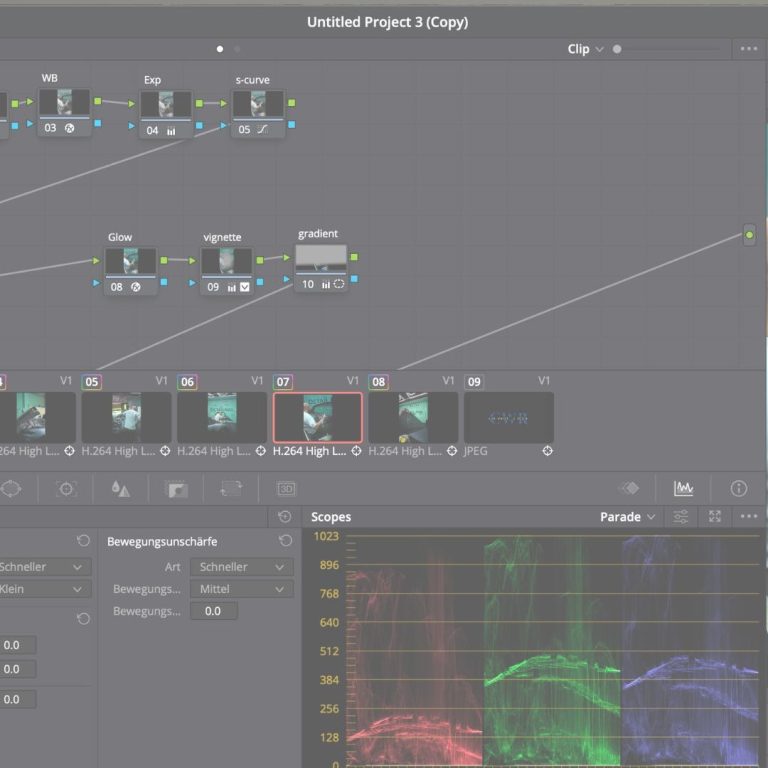Open the Sizing palette icon
This screenshot has width=768, height=768.
point(231,489)
